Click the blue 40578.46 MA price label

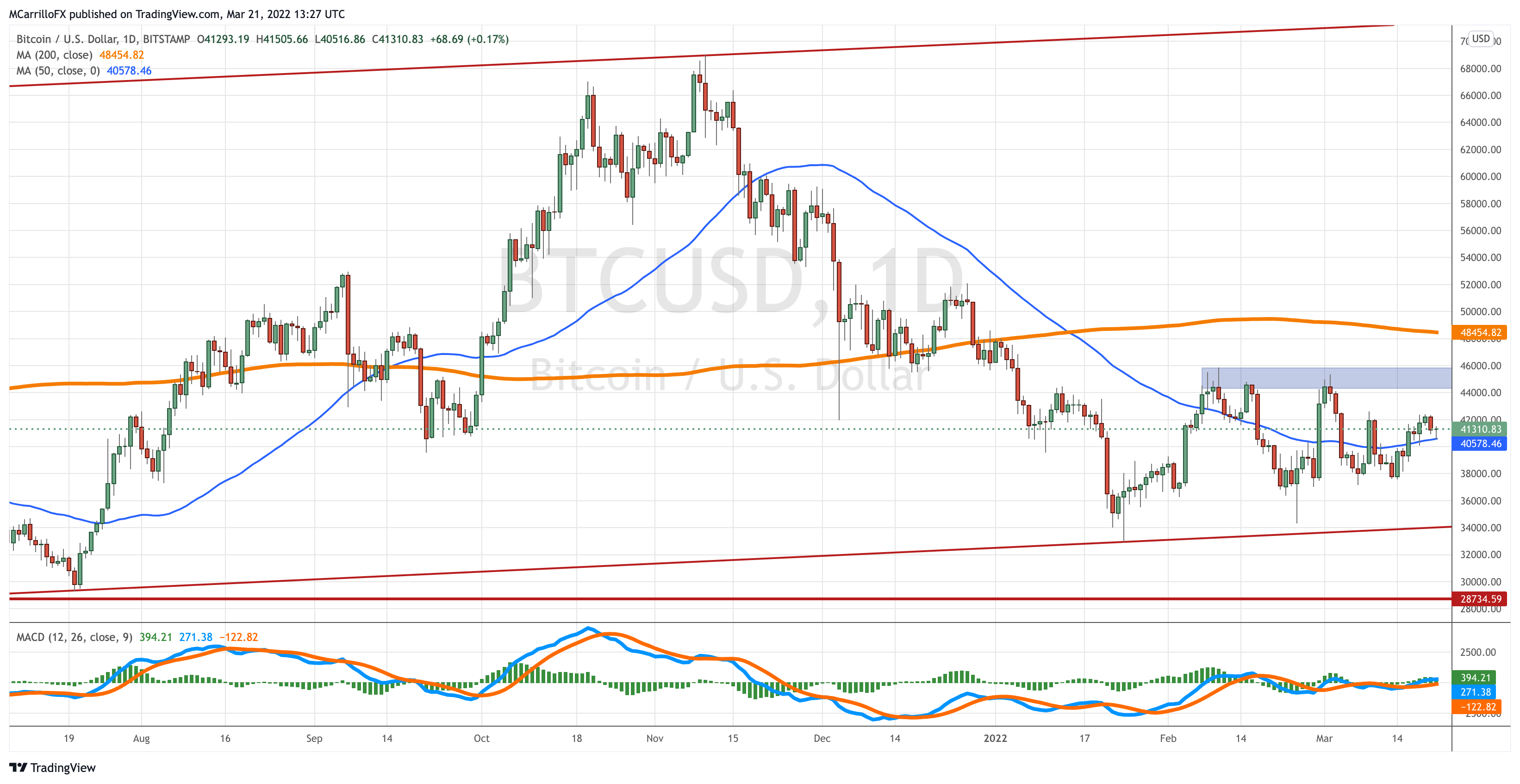[x=1479, y=444]
